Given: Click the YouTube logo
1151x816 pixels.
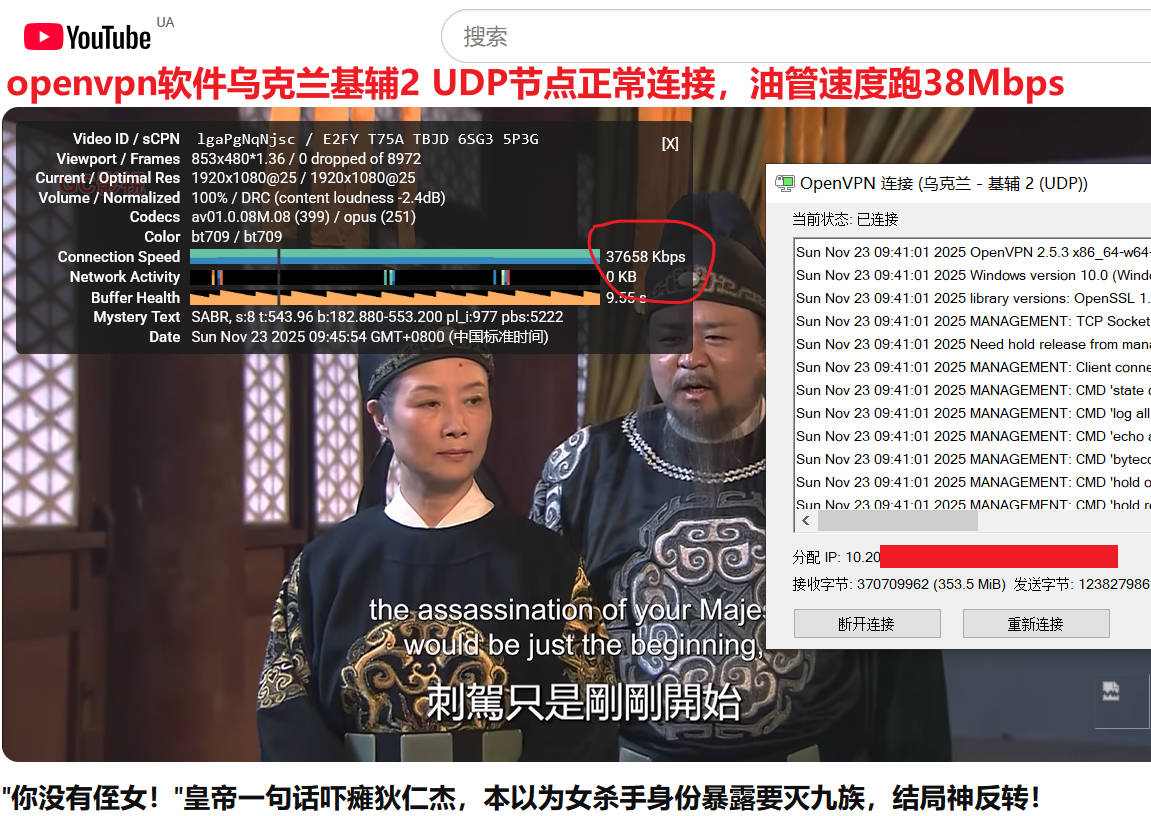Looking at the screenshot, I should [x=88, y=37].
